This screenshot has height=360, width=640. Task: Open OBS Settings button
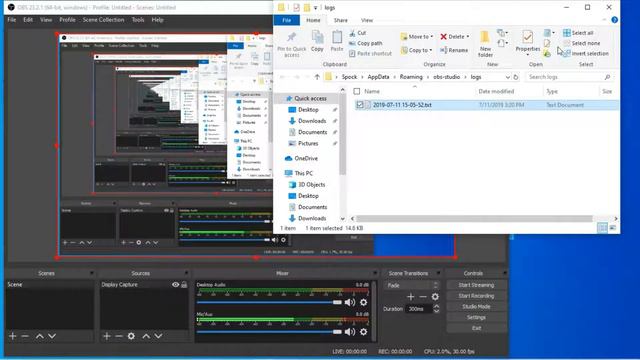click(476, 317)
